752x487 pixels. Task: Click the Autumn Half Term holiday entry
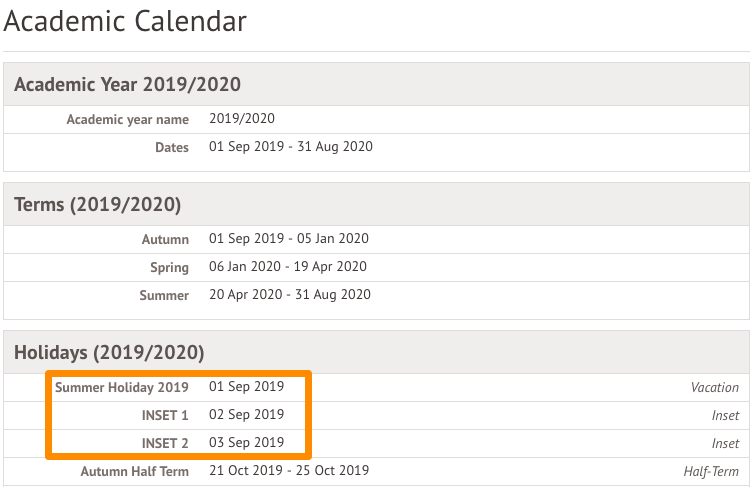click(134, 471)
